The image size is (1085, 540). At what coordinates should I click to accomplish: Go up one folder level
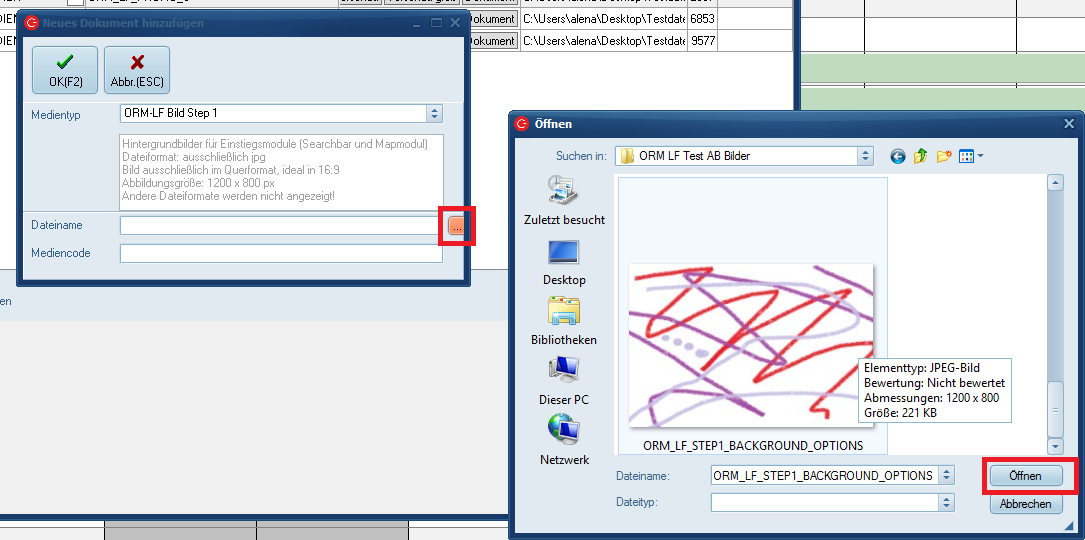920,156
